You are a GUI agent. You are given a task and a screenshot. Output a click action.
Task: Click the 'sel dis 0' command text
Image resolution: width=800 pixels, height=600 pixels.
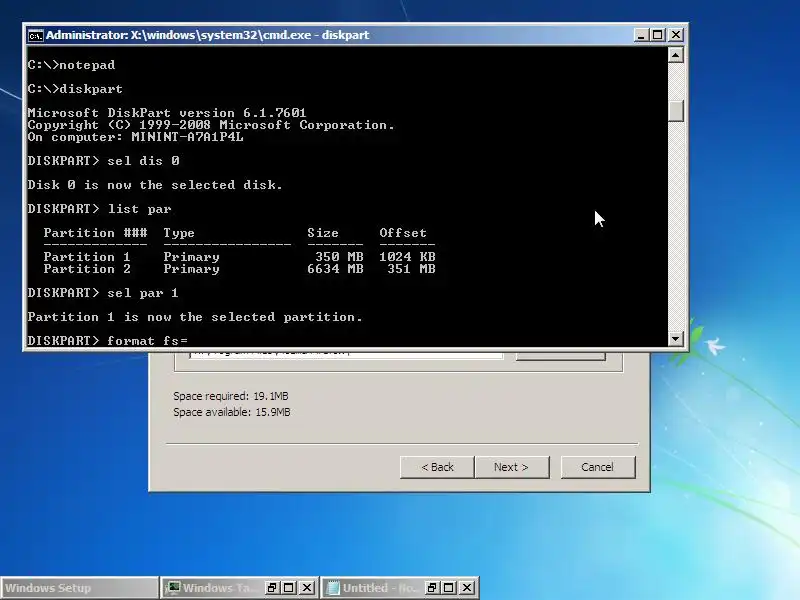(x=143, y=161)
